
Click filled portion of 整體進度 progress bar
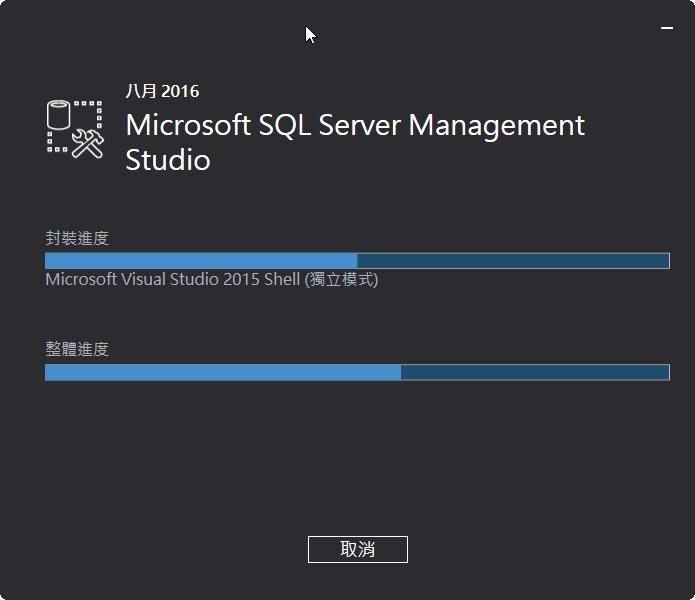223,372
